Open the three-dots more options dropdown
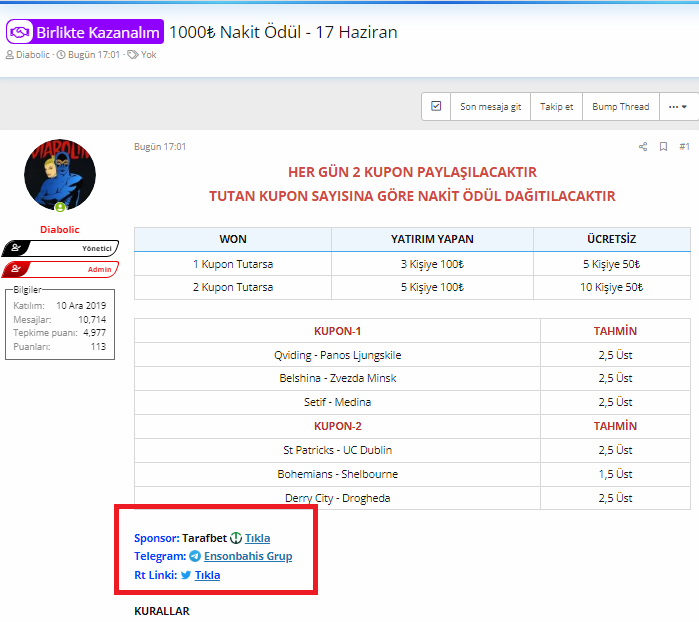 [x=678, y=107]
